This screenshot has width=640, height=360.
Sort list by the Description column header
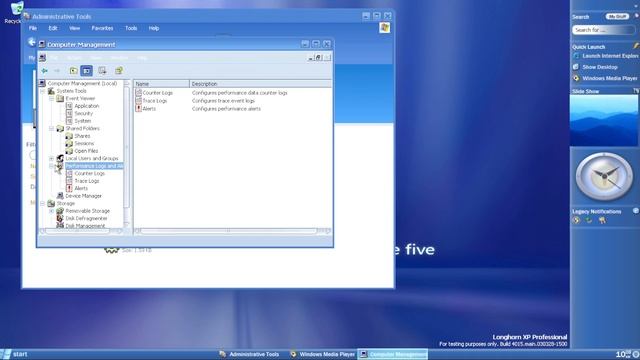(260, 84)
